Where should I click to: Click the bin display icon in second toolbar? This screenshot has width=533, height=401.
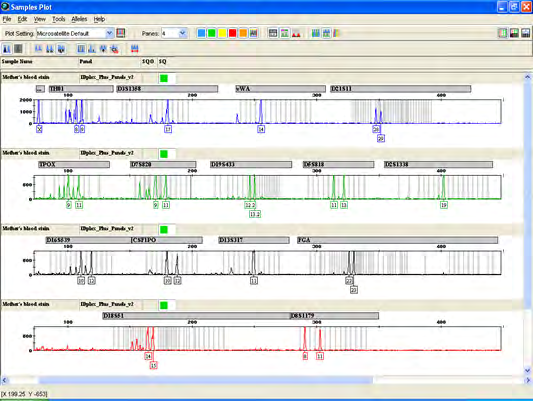(x=81, y=49)
